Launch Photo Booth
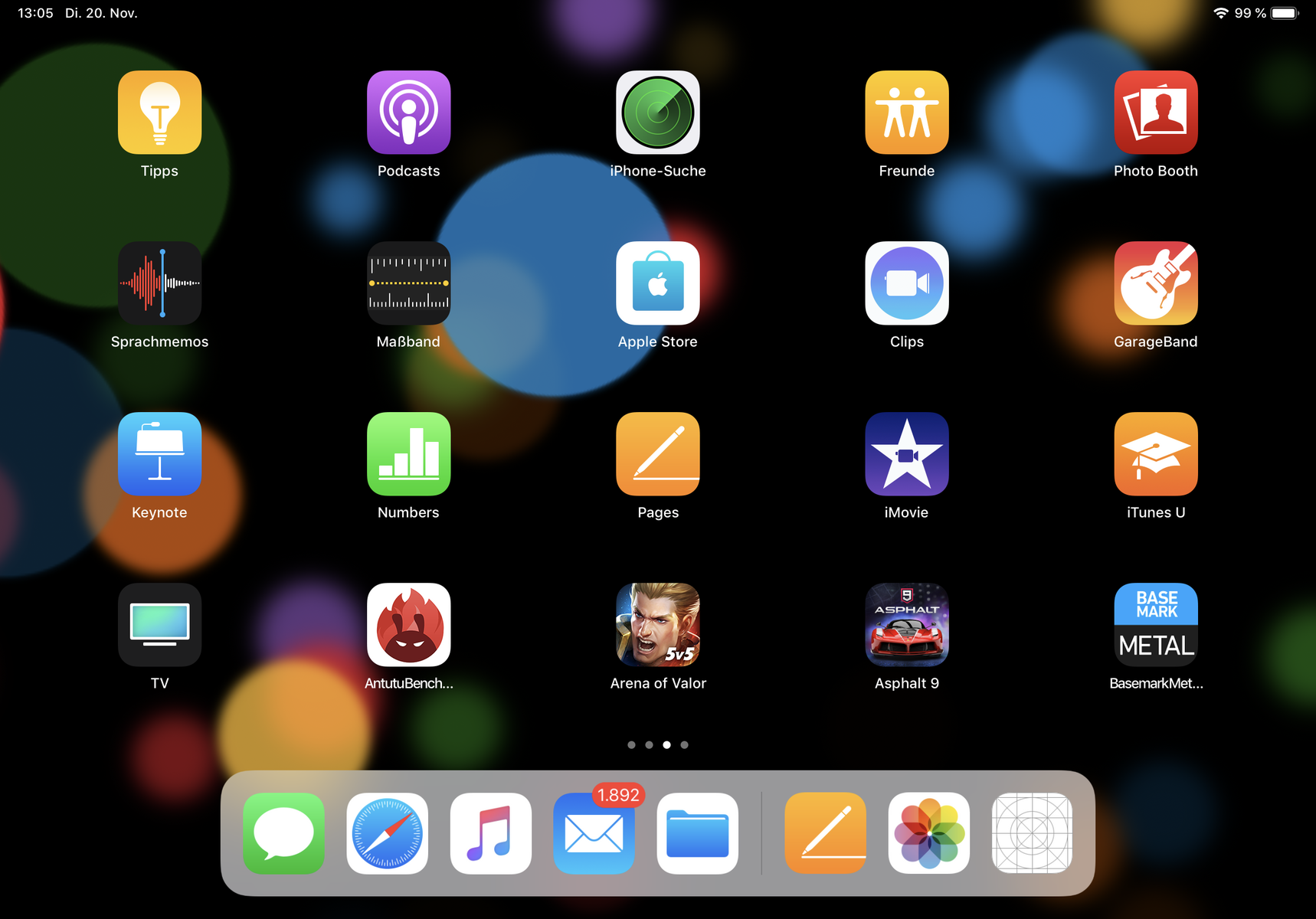Image resolution: width=1316 pixels, height=919 pixels. (x=1156, y=113)
